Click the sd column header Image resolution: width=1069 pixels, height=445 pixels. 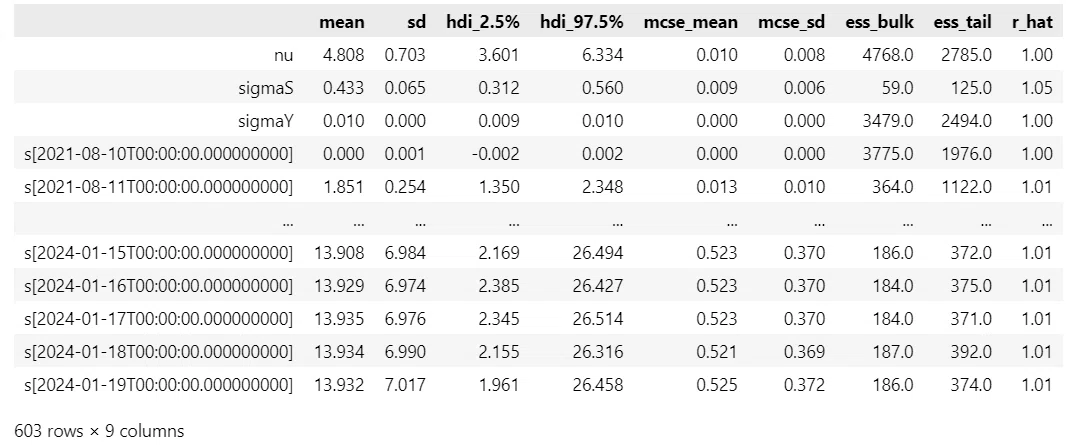click(415, 22)
